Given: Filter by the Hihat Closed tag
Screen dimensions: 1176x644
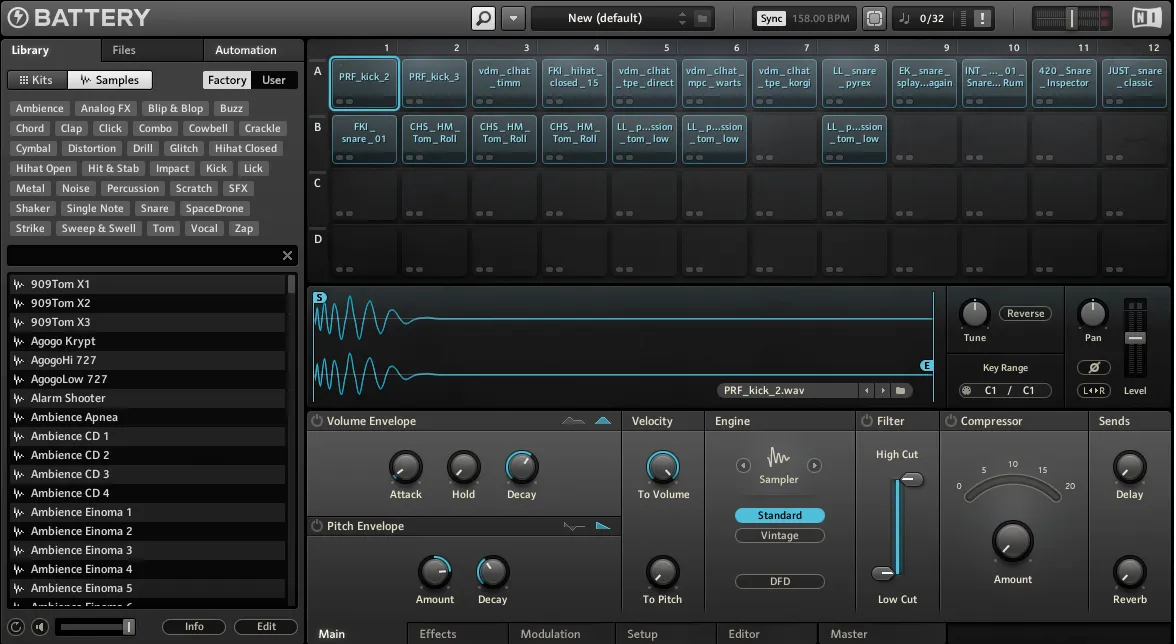Looking at the screenshot, I should pos(246,148).
